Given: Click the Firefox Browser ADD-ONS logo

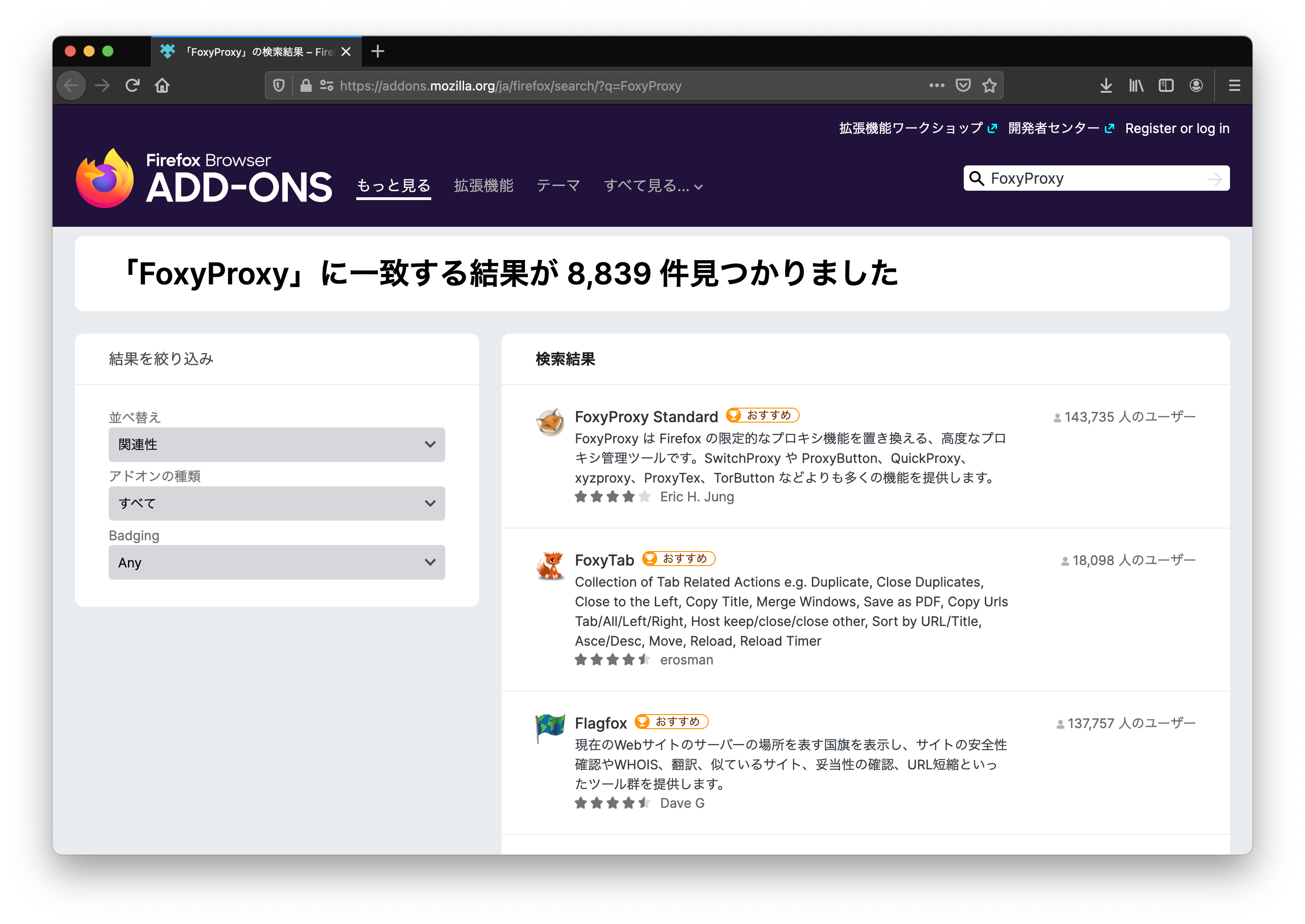Looking at the screenshot, I should click(x=204, y=179).
